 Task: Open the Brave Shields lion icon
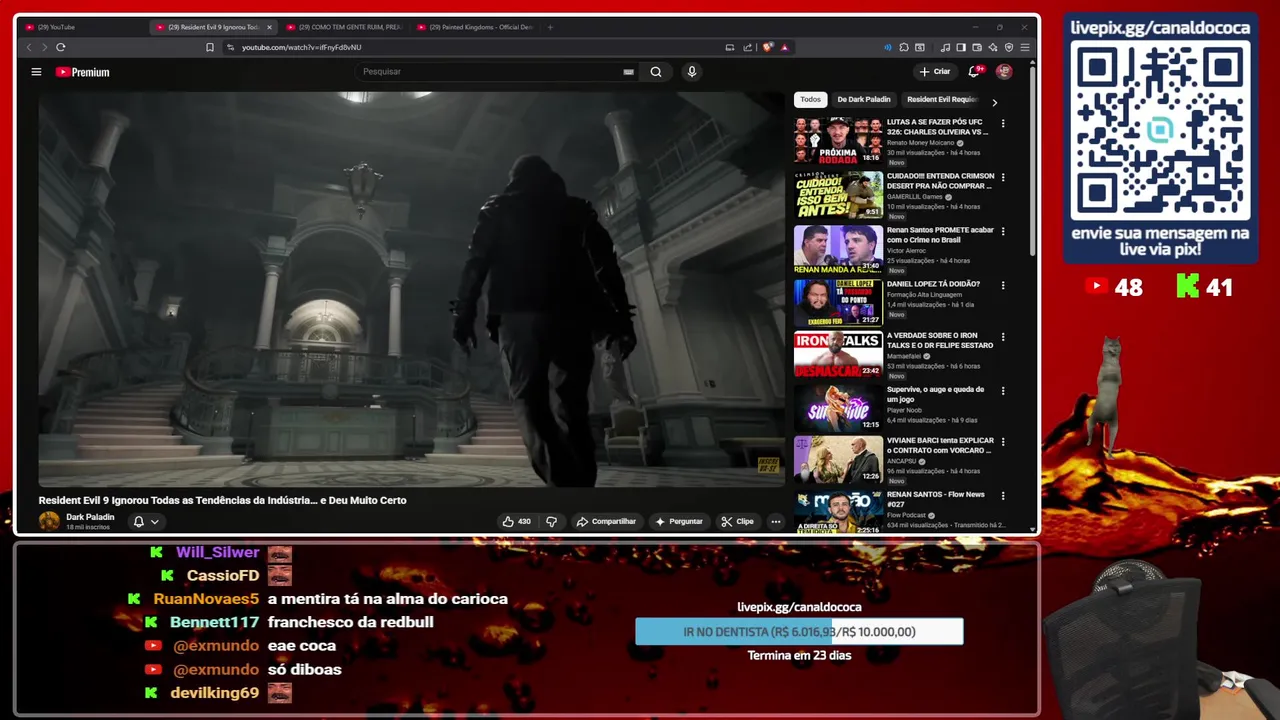768,47
